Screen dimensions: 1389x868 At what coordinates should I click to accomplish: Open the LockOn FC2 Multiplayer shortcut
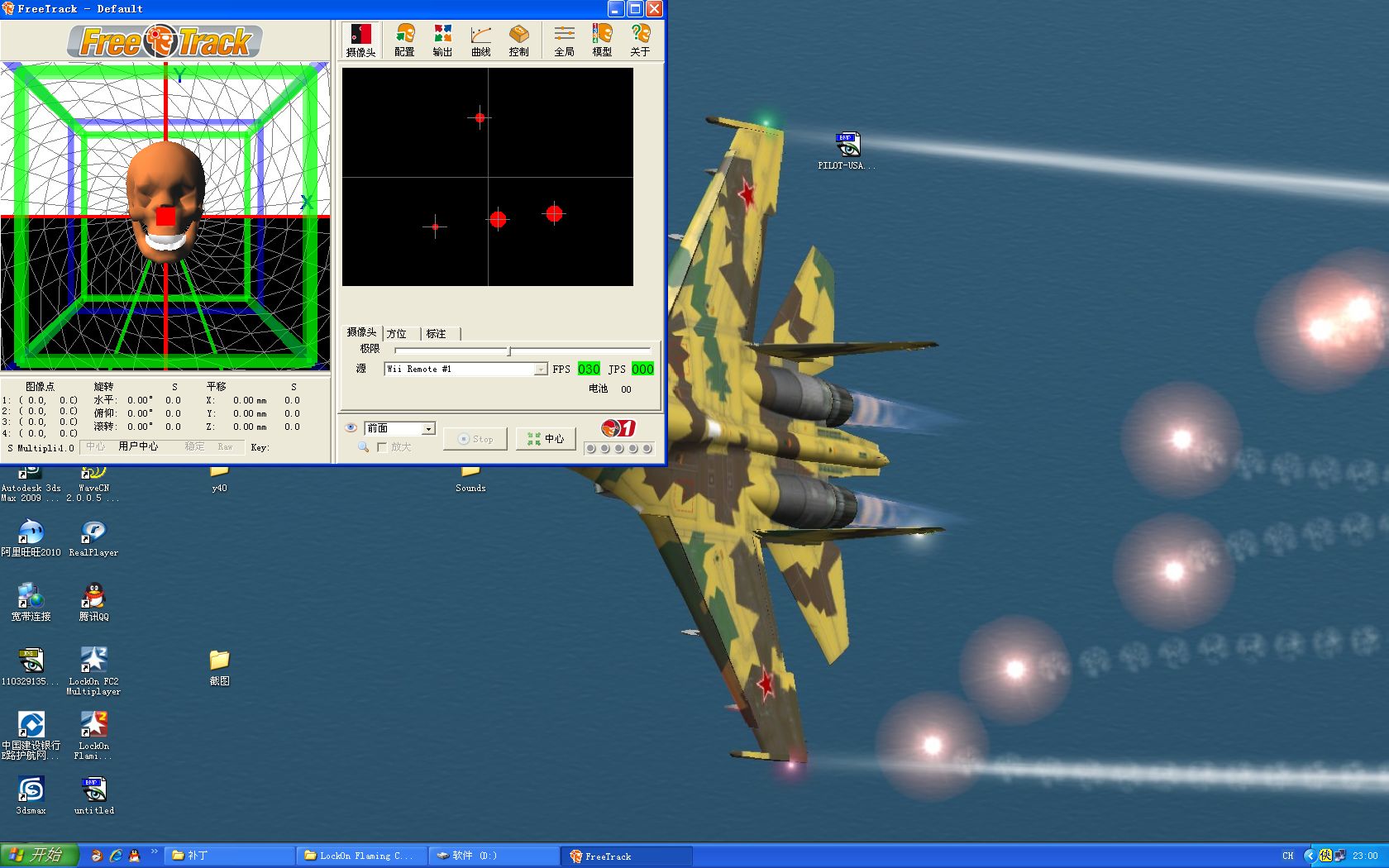[x=93, y=671]
